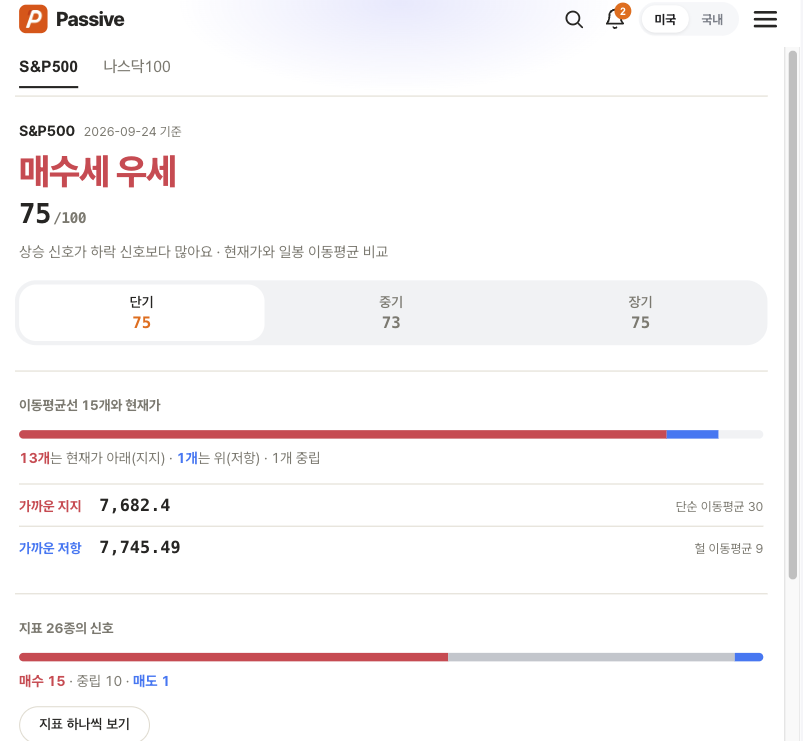This screenshot has height=741, width=803.
Task: Click the 매수세 우세 headline
Action: [98, 172]
